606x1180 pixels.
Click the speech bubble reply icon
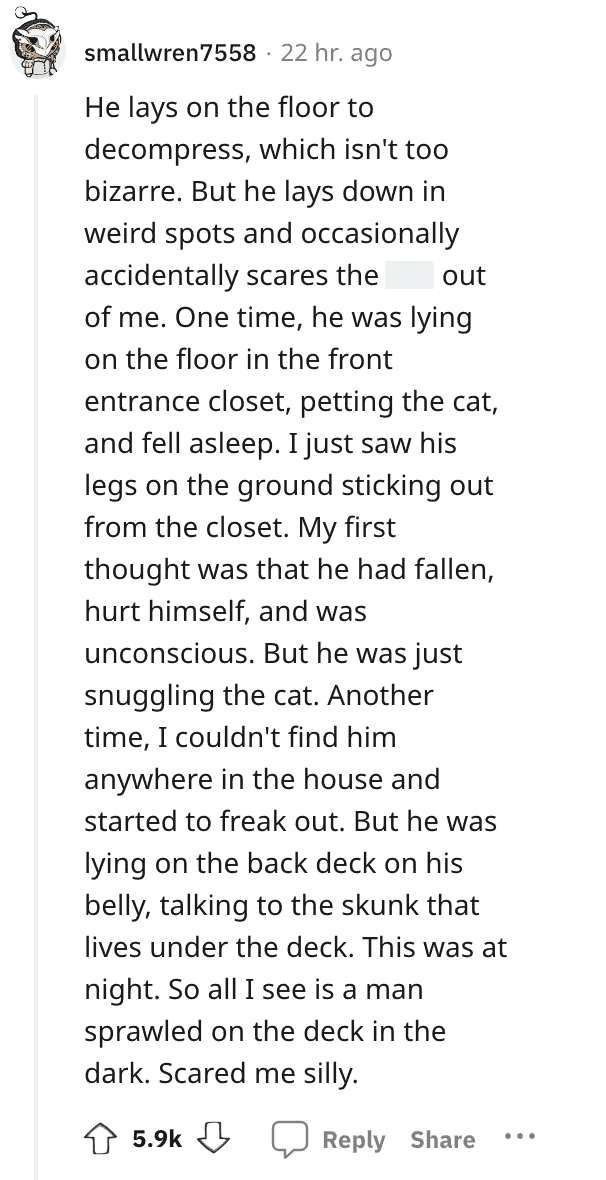click(290, 1139)
